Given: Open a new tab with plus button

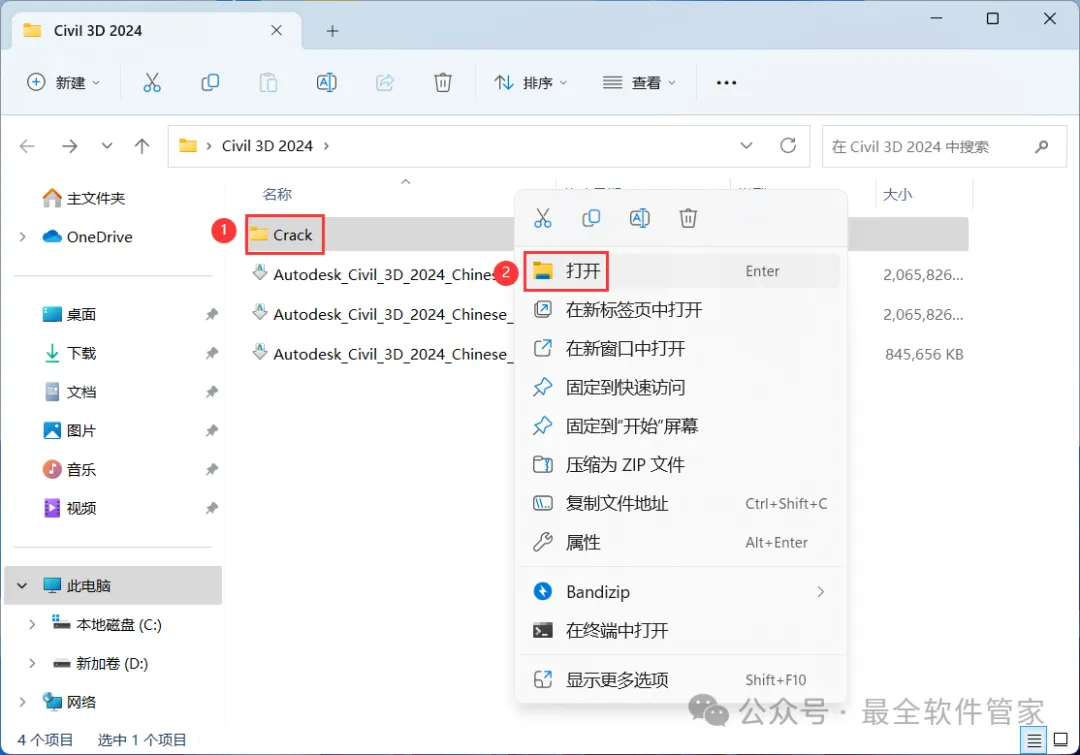Looking at the screenshot, I should coord(332,31).
